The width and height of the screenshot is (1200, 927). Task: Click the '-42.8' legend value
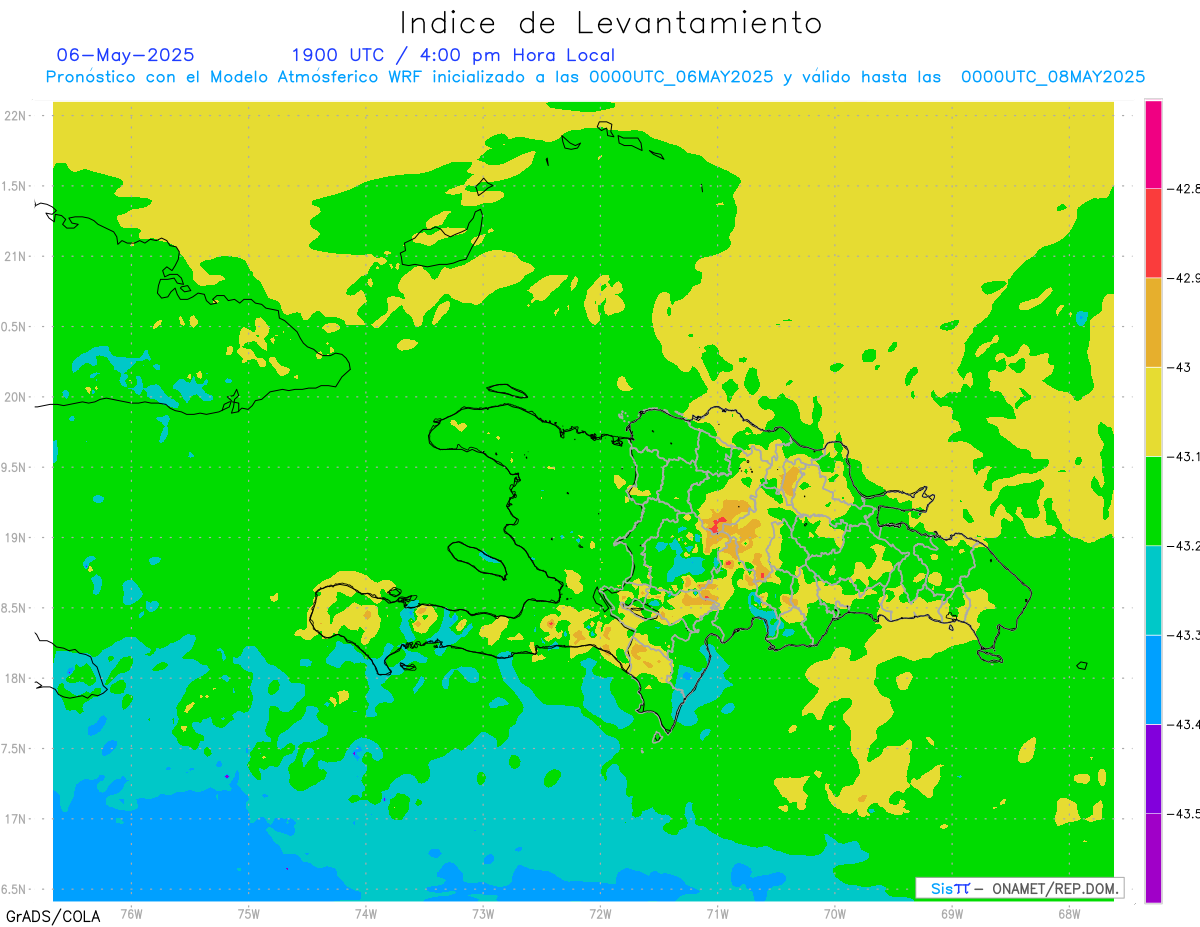tap(1183, 188)
